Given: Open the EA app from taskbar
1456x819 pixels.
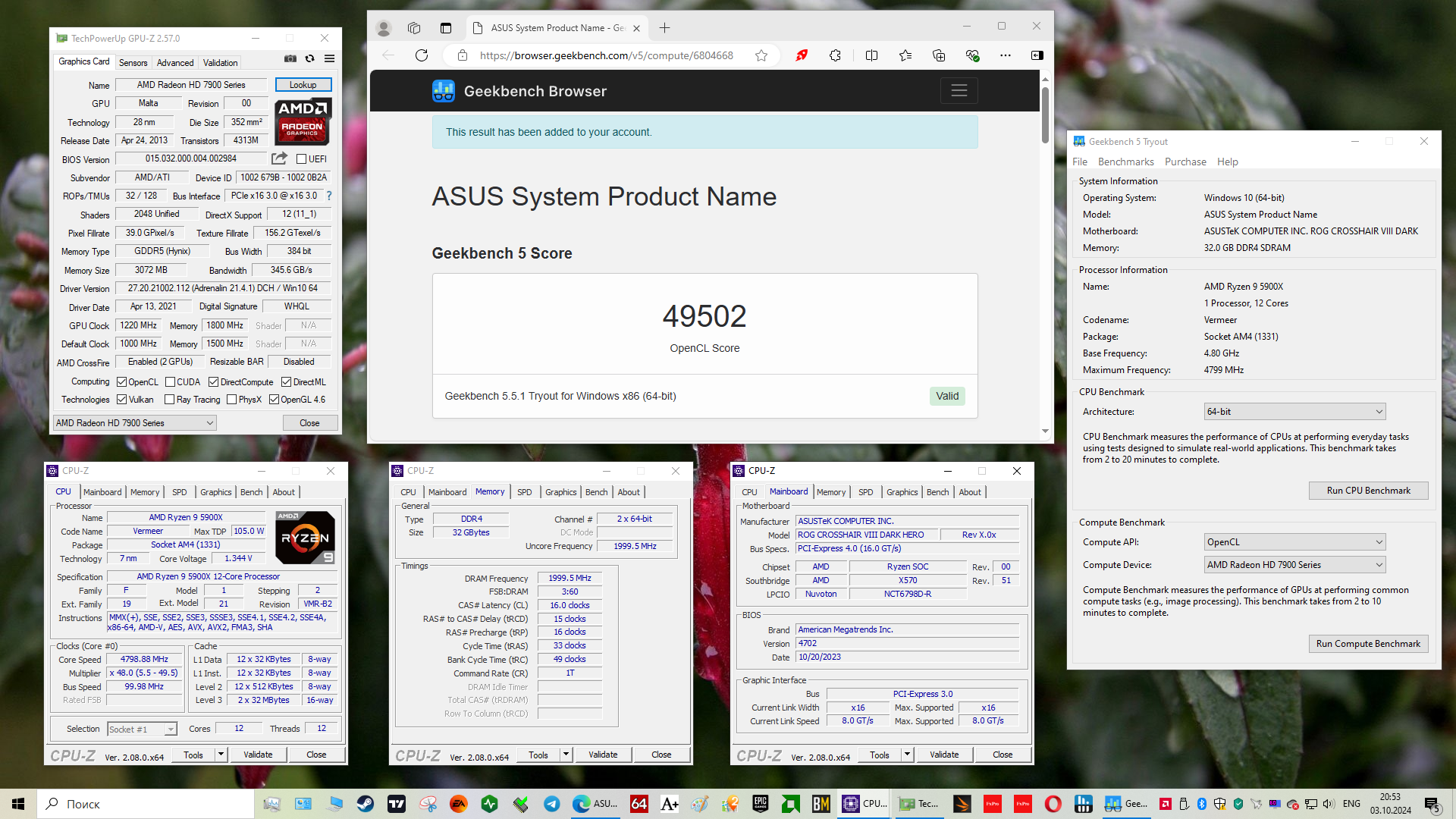Looking at the screenshot, I should [459, 804].
